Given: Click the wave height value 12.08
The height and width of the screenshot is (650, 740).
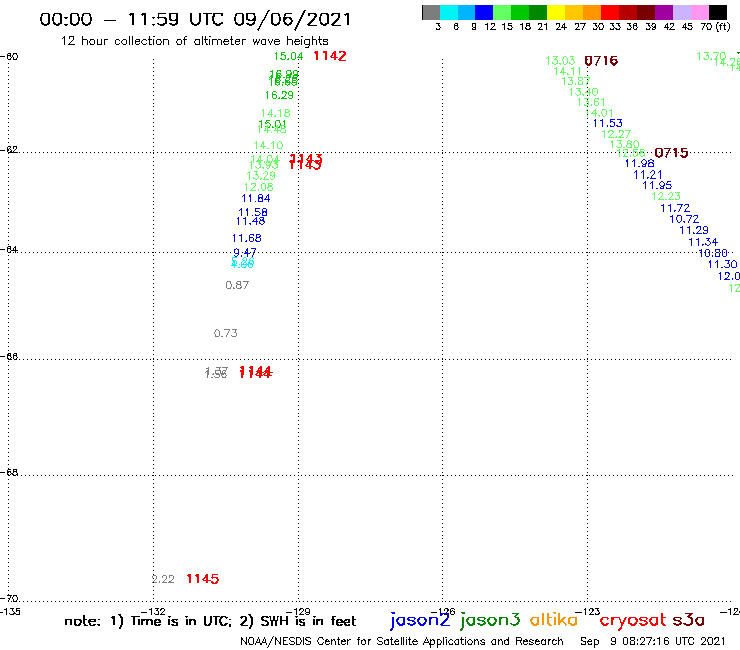Looking at the screenshot, I should tap(259, 187).
